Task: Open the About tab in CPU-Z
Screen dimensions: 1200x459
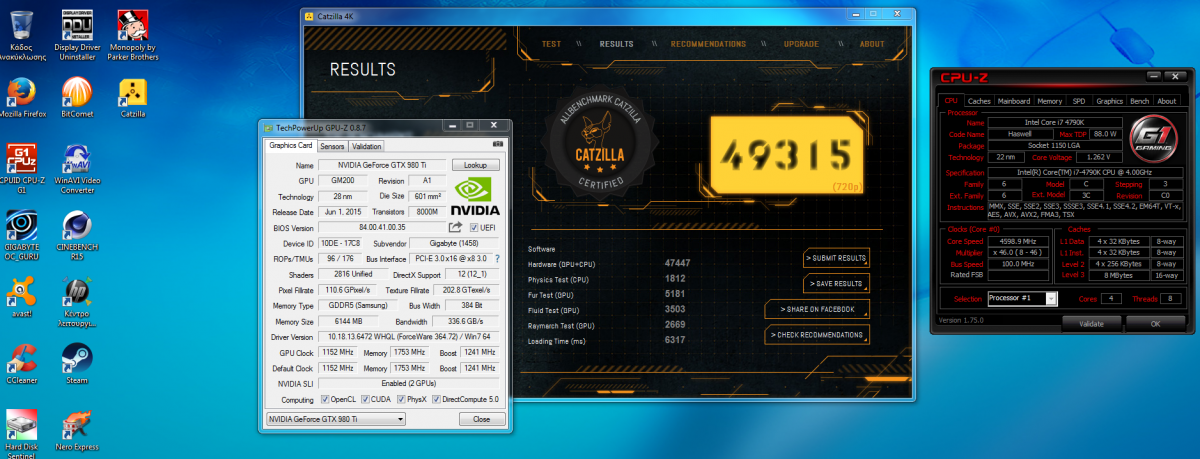Action: coord(1166,101)
